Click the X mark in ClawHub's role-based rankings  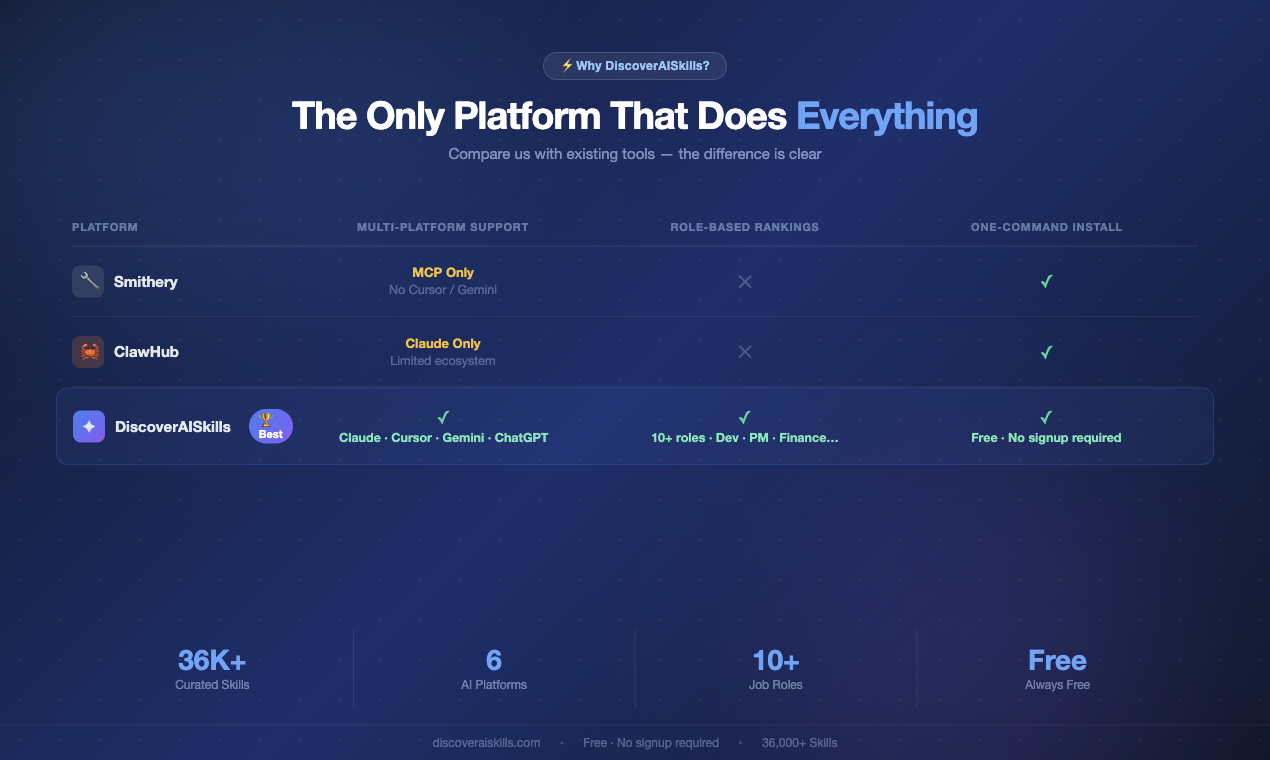pos(745,352)
